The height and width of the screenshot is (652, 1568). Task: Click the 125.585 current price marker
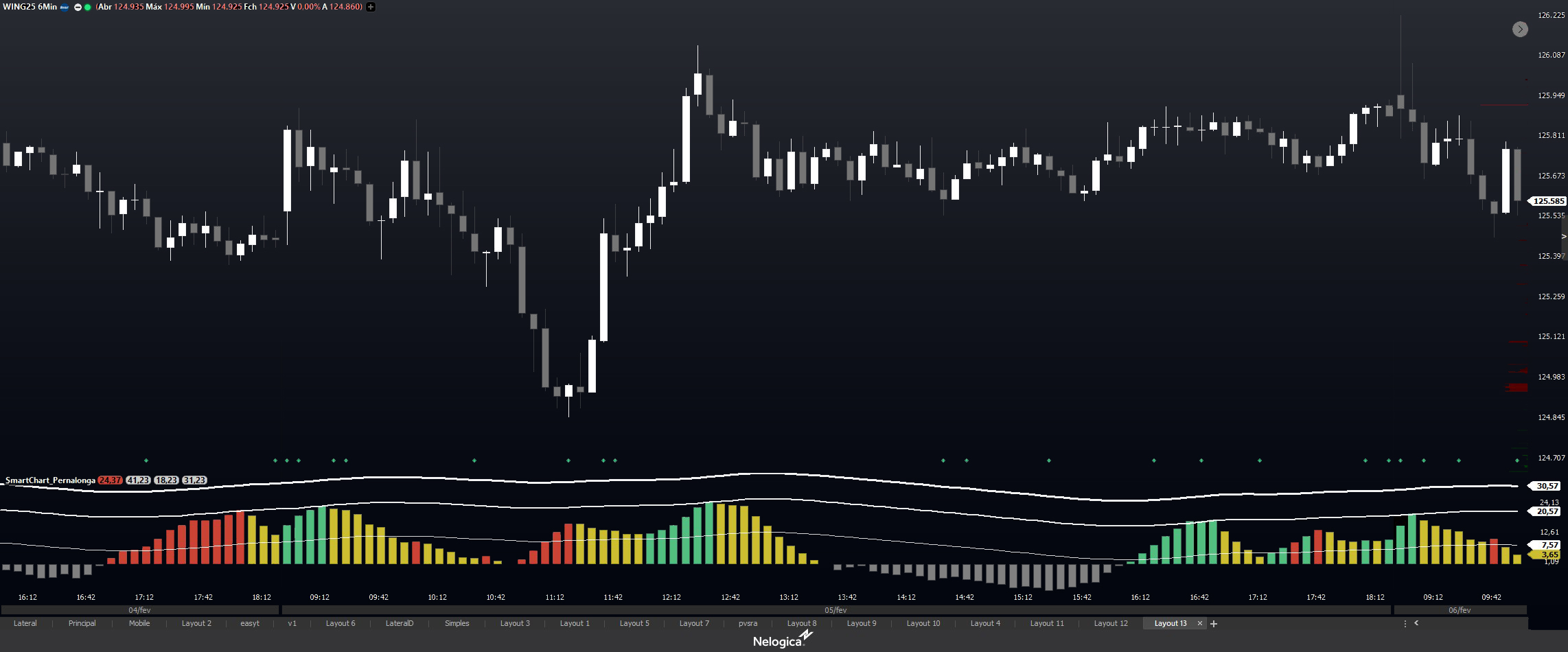coord(1548,201)
